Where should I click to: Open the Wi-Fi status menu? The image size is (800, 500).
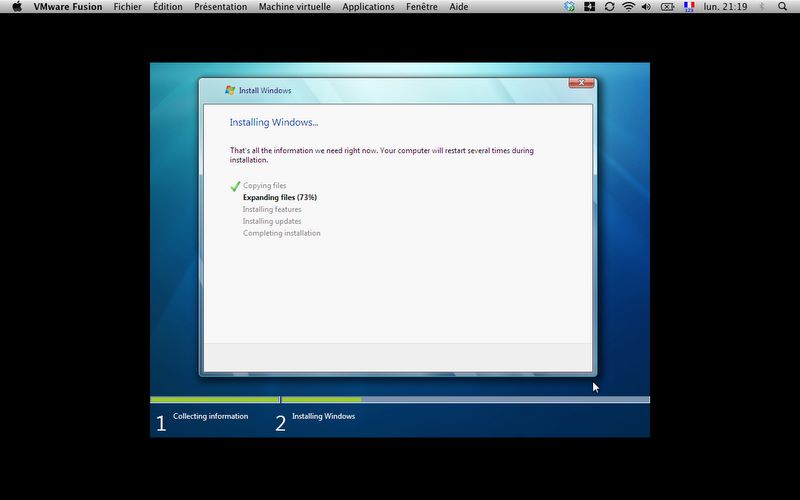(x=629, y=7)
